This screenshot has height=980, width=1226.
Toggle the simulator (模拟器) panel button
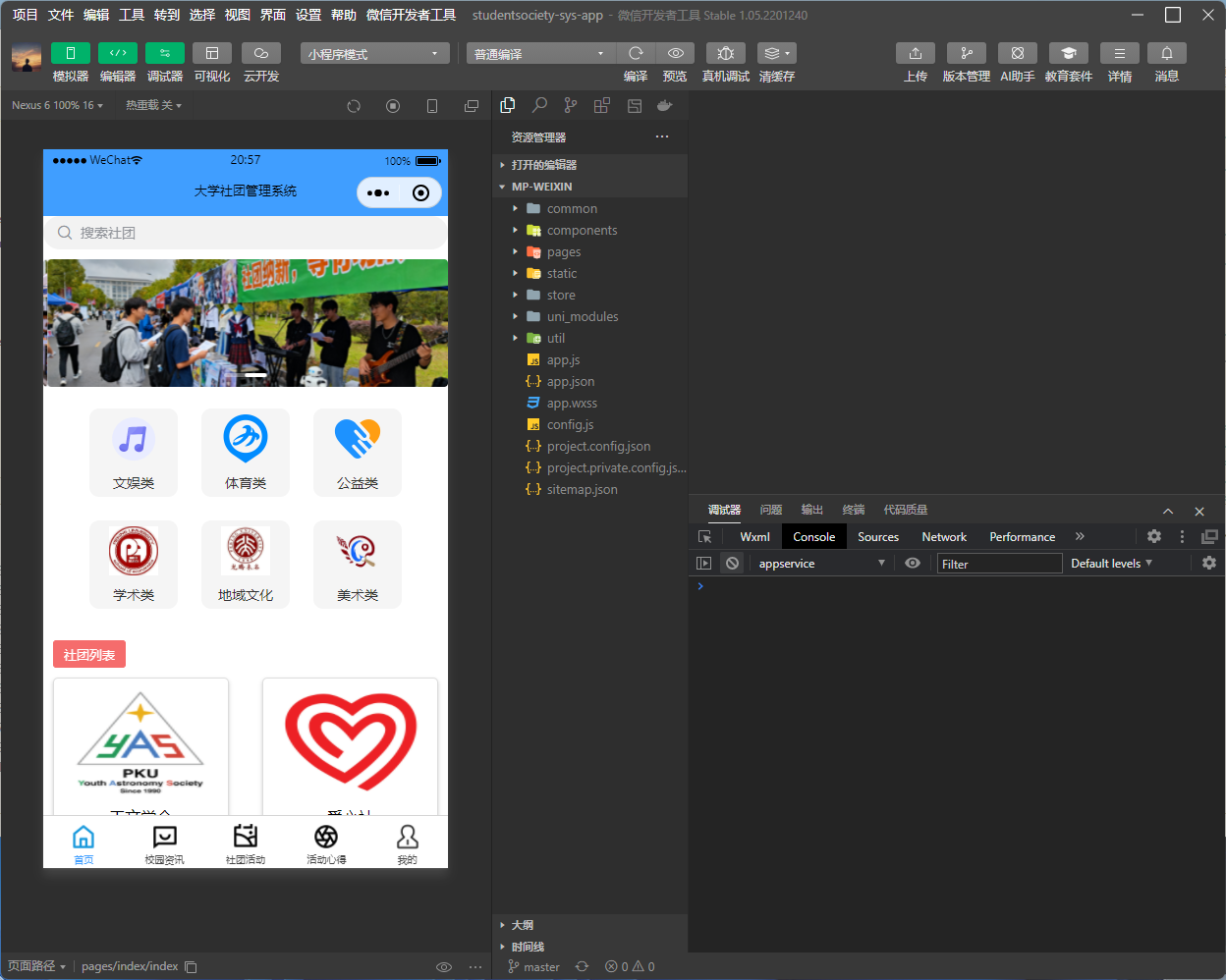coord(71,53)
